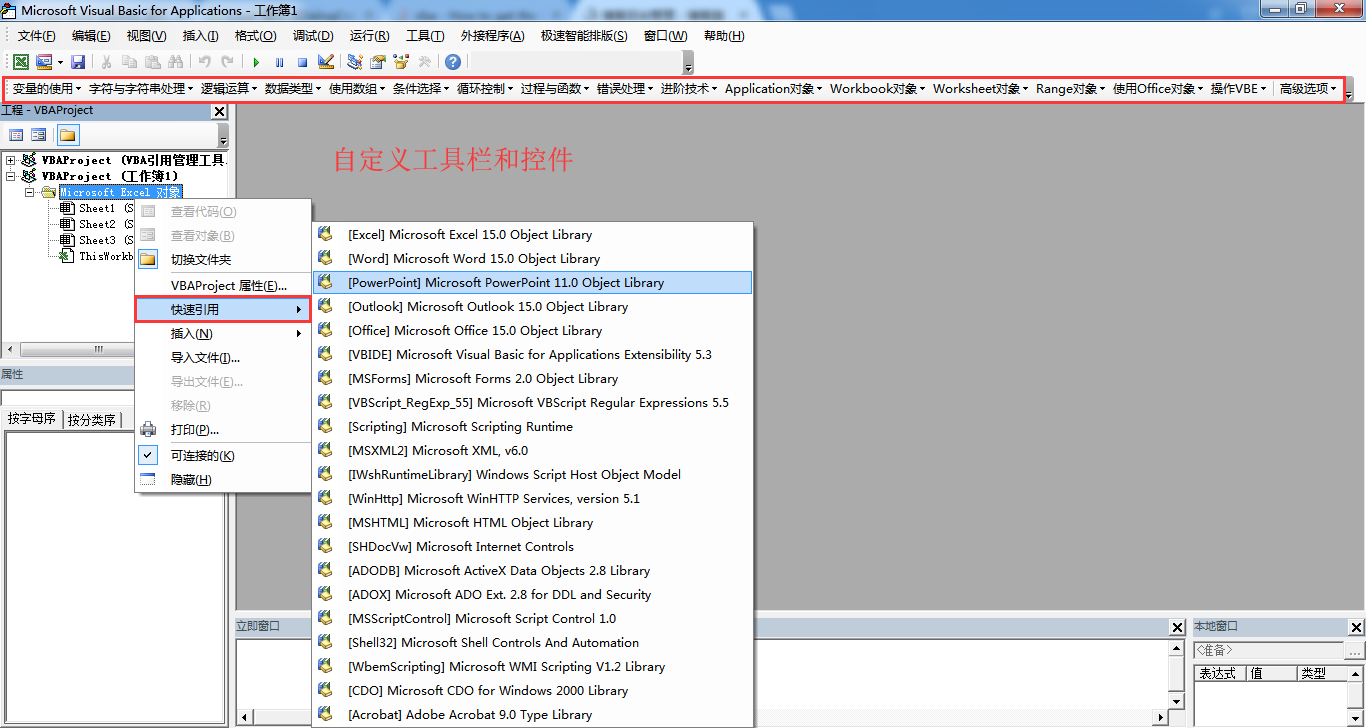Open the Properties Window toolbar icon
Image resolution: width=1366 pixels, height=728 pixels.
(x=378, y=62)
